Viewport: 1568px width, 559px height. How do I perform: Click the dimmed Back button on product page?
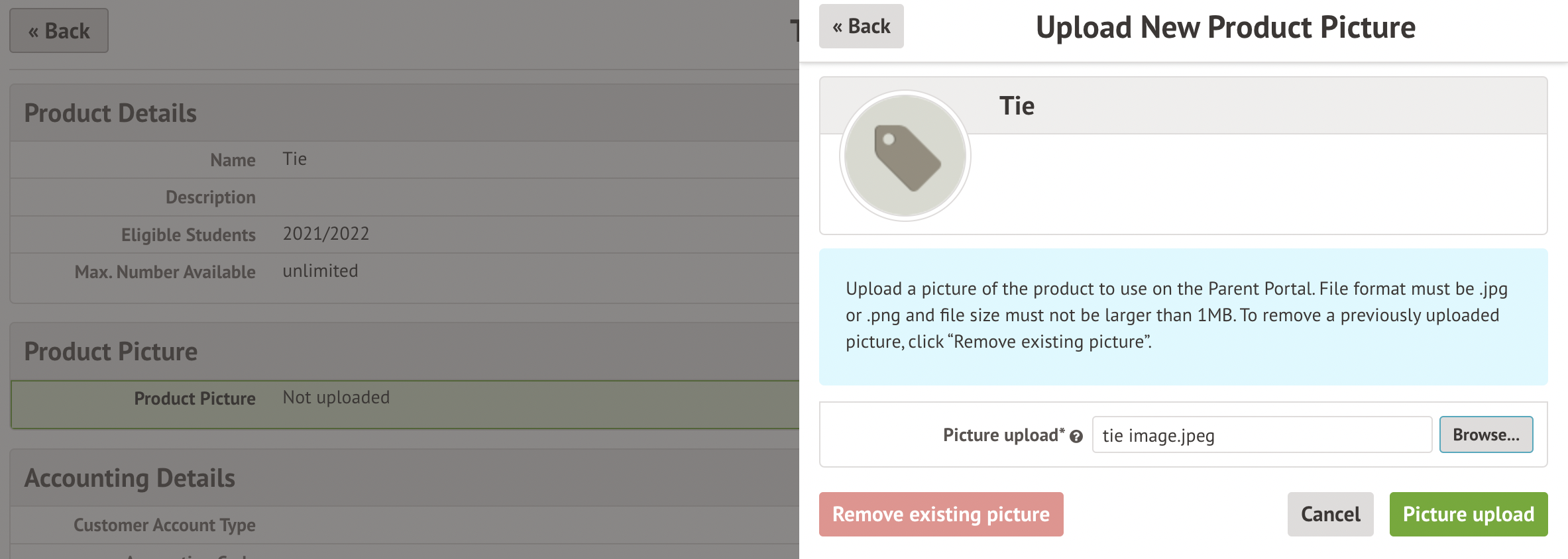(59, 31)
